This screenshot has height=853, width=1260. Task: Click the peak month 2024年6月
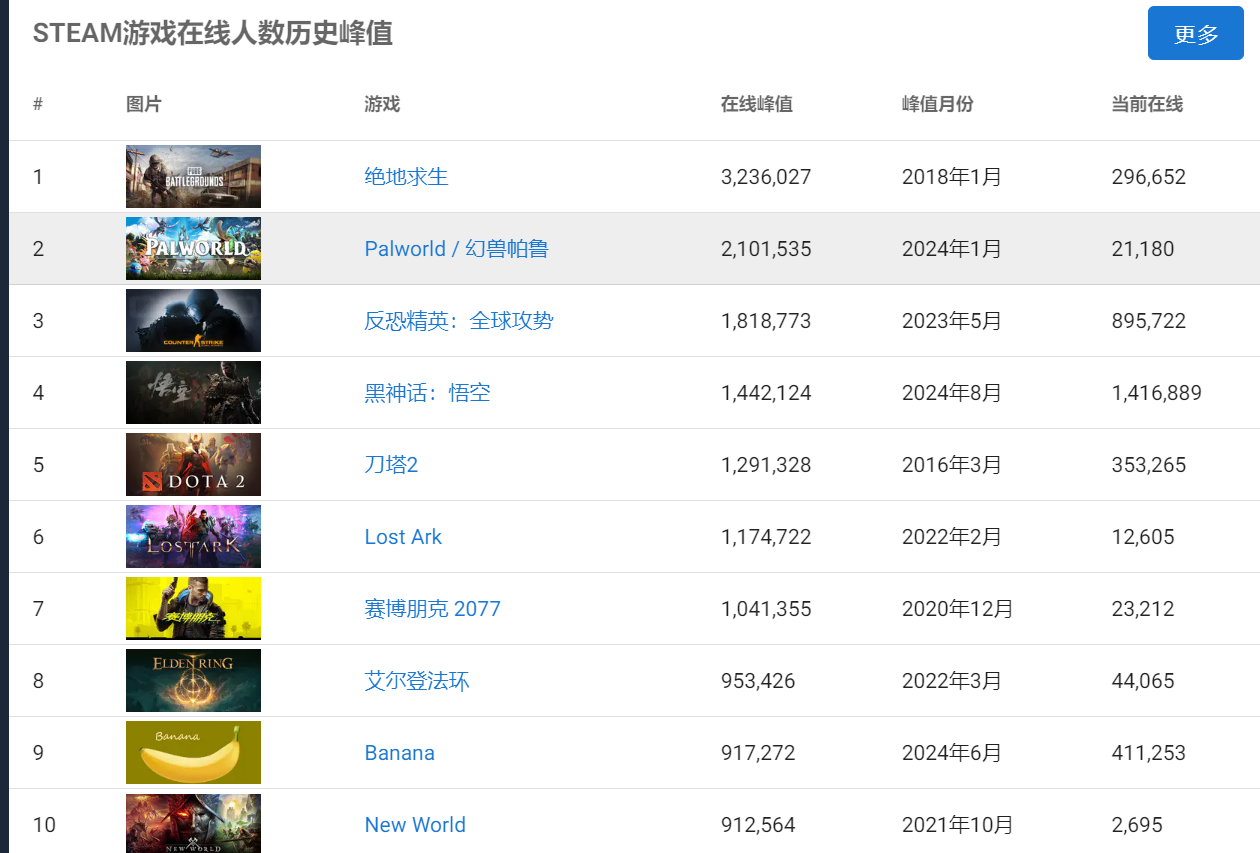[952, 753]
